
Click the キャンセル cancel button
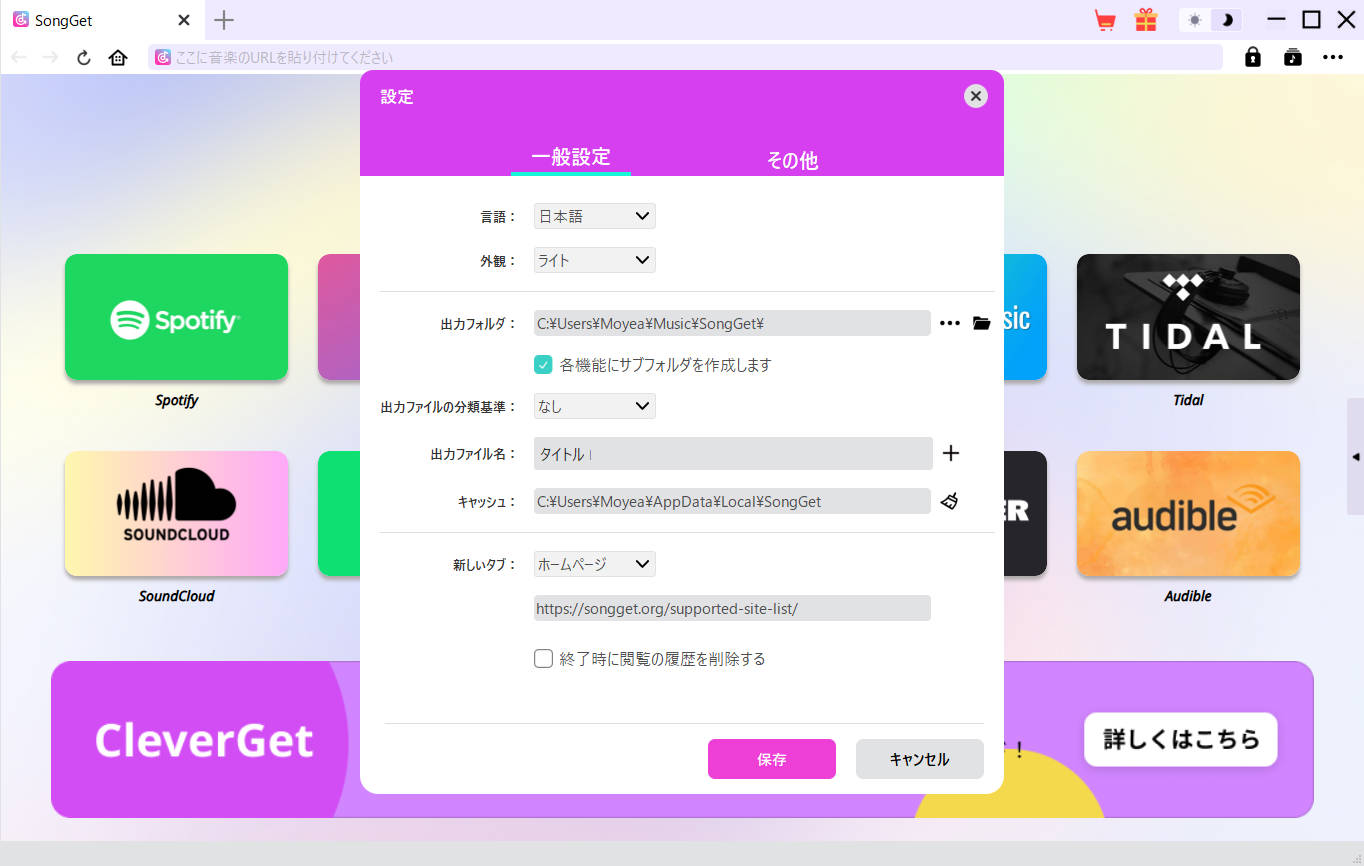click(x=918, y=759)
